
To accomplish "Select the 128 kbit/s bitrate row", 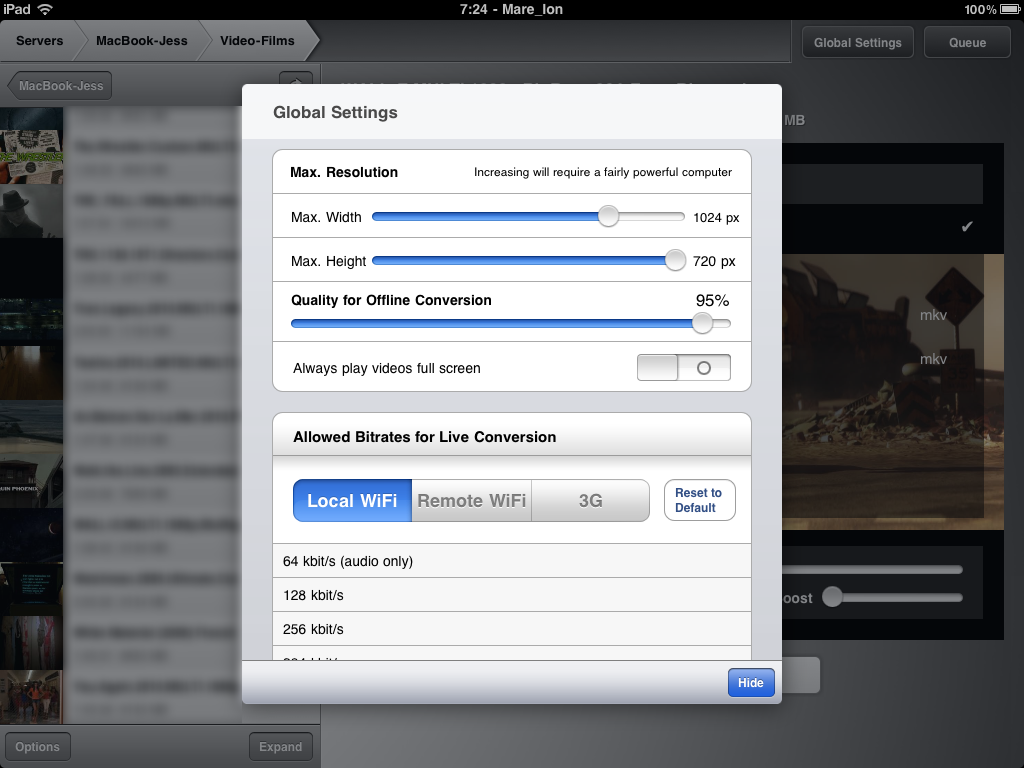I will 511,595.
